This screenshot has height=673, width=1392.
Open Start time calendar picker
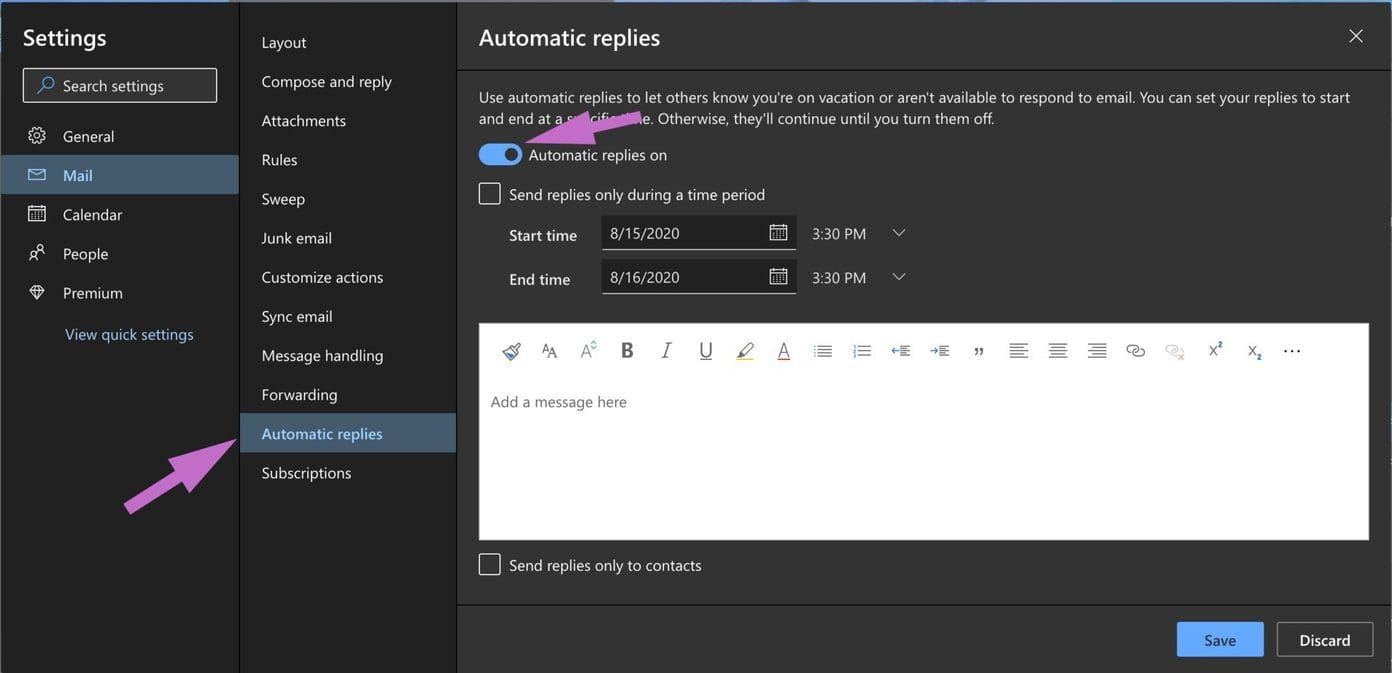click(778, 233)
